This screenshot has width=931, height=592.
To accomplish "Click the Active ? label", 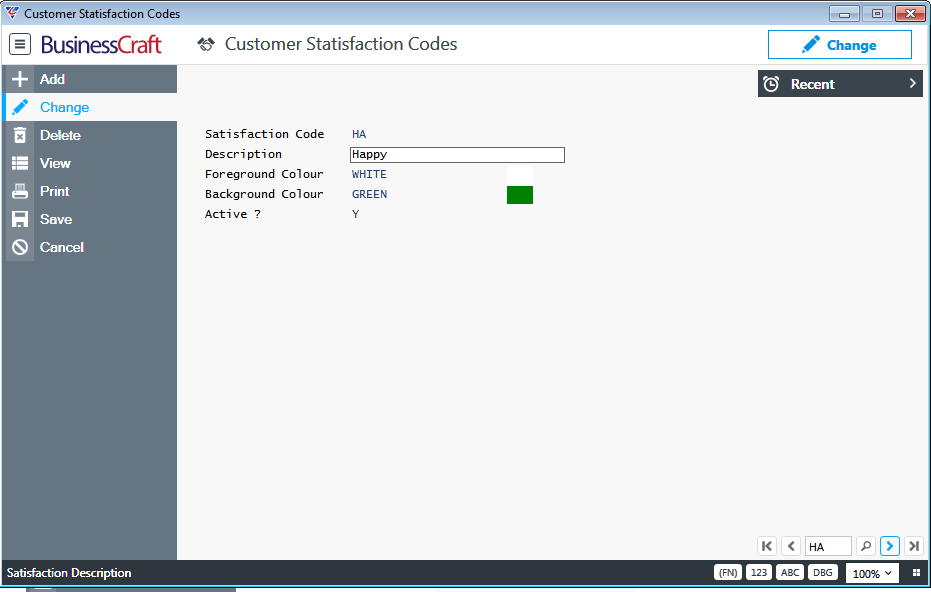I will [233, 214].
